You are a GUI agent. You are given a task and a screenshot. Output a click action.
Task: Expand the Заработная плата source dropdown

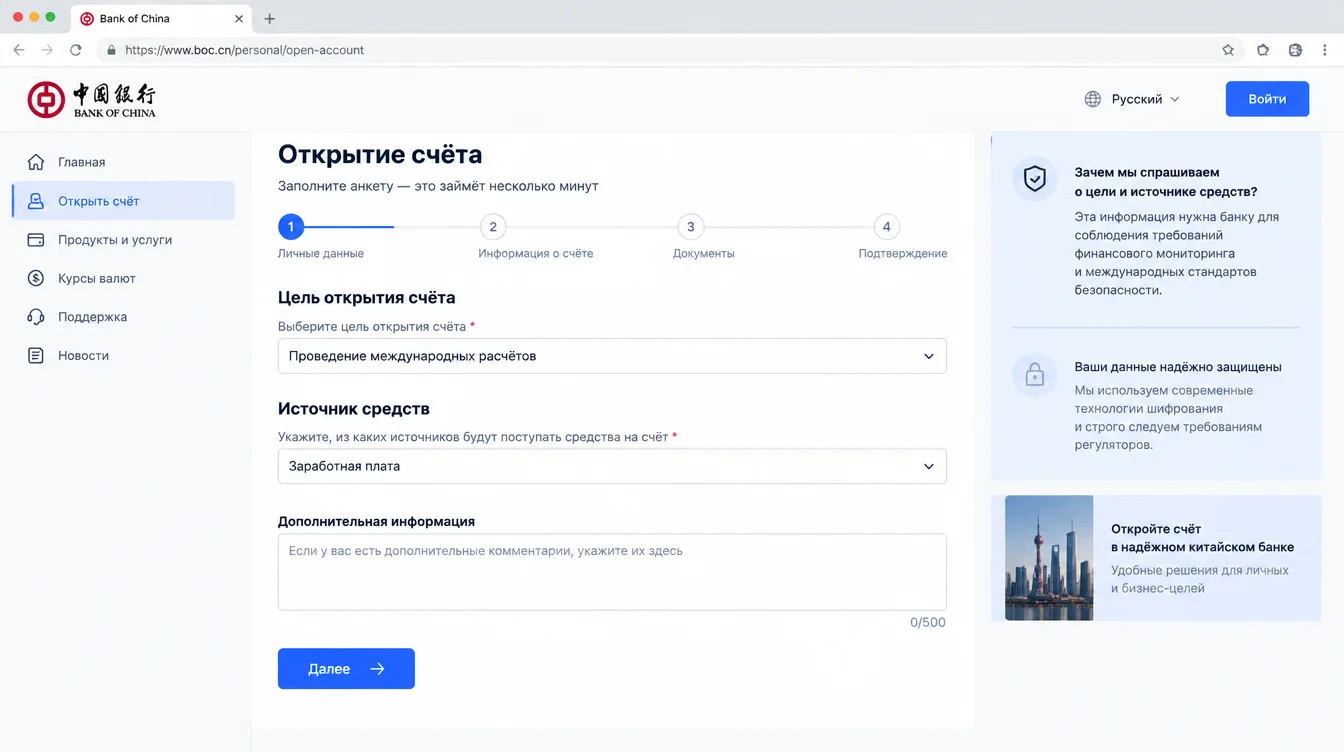pos(612,466)
